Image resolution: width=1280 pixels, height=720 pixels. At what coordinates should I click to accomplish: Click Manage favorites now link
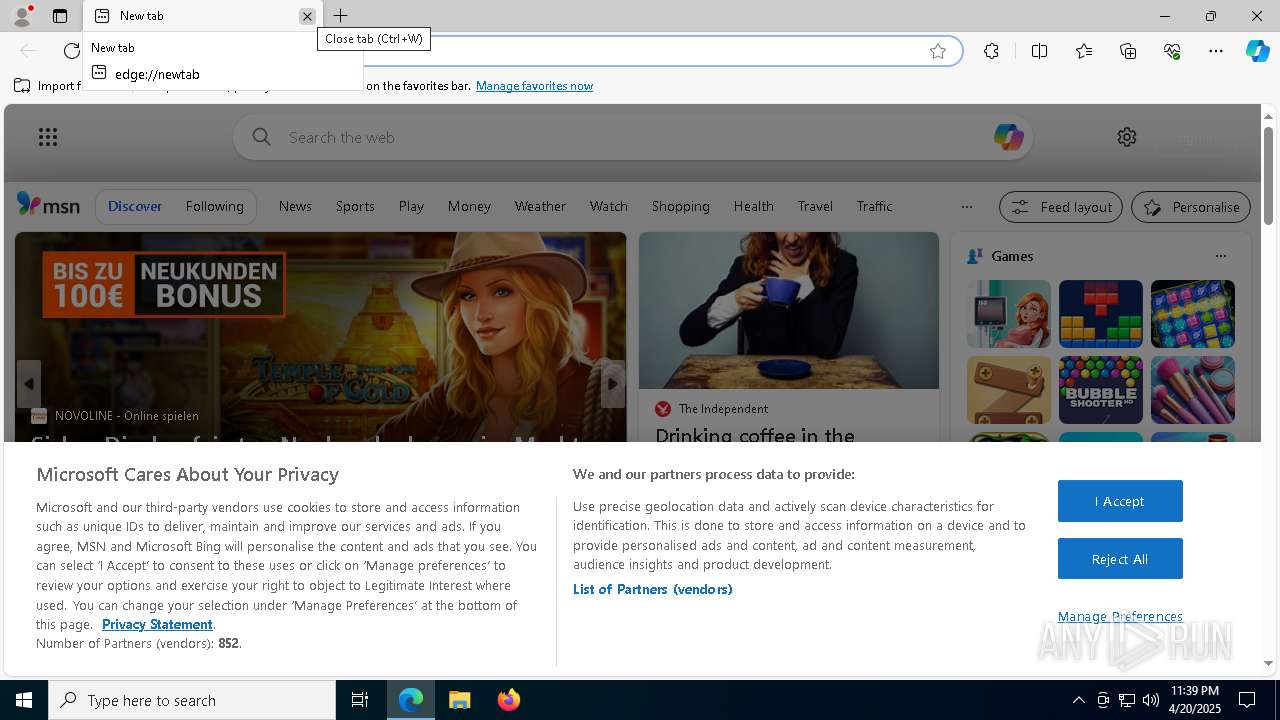click(x=534, y=86)
